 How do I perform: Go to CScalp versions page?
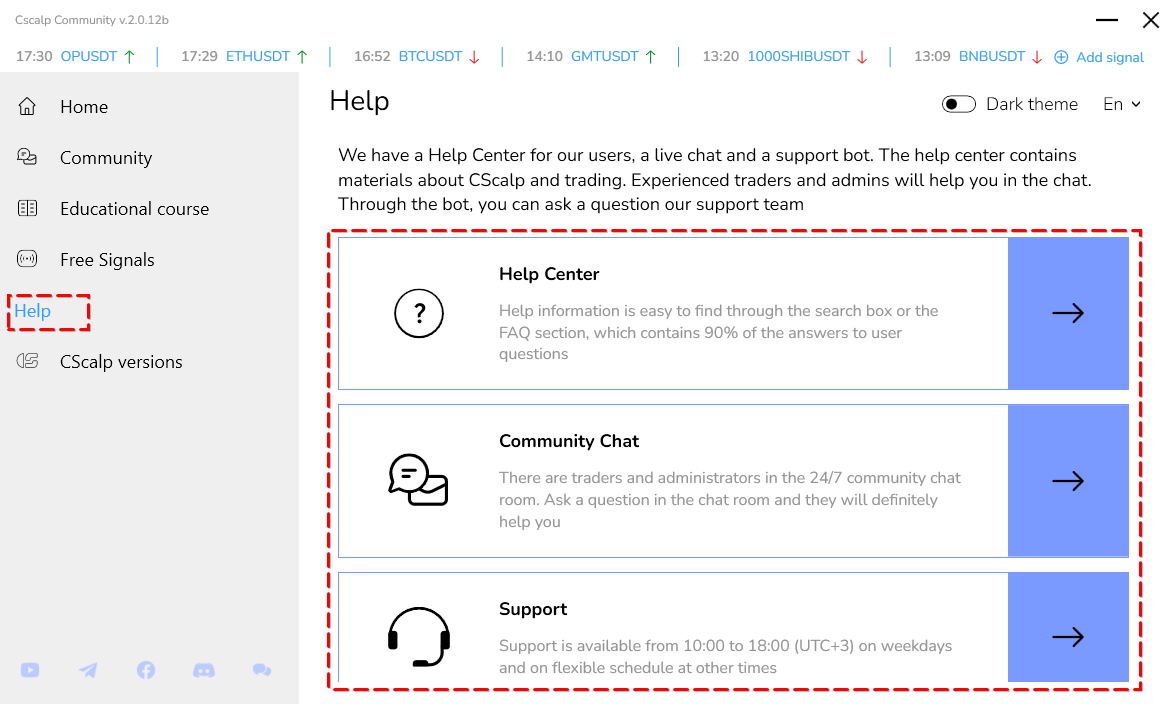tap(121, 361)
